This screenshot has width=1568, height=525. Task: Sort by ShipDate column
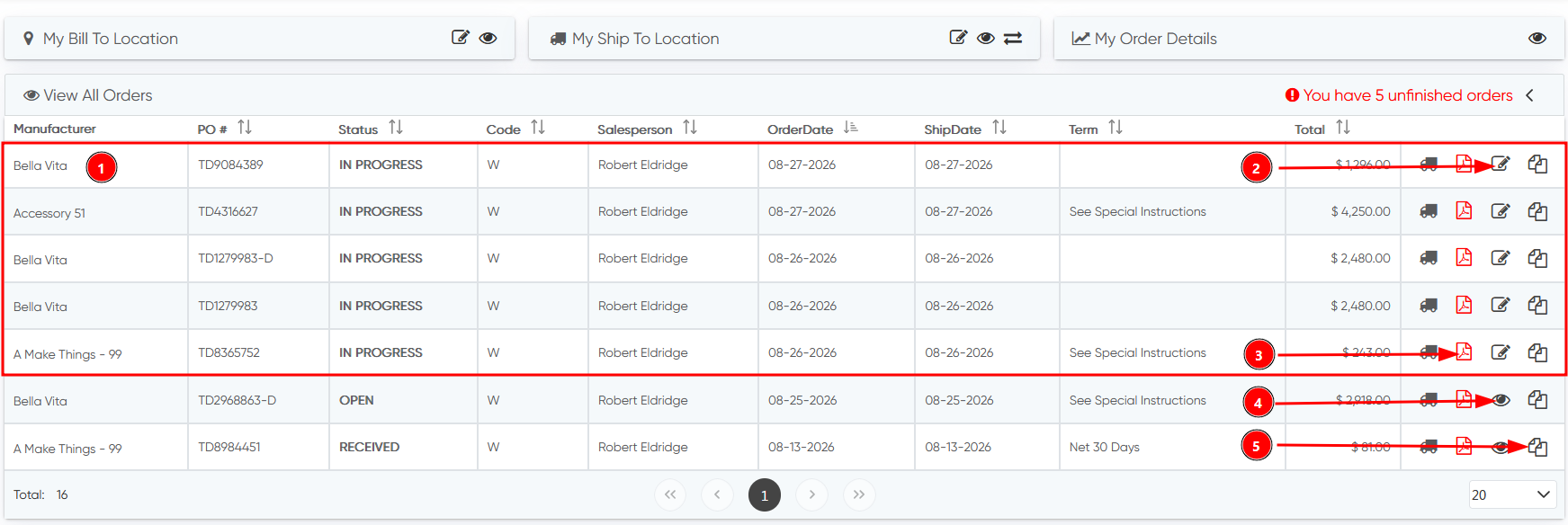(999, 128)
